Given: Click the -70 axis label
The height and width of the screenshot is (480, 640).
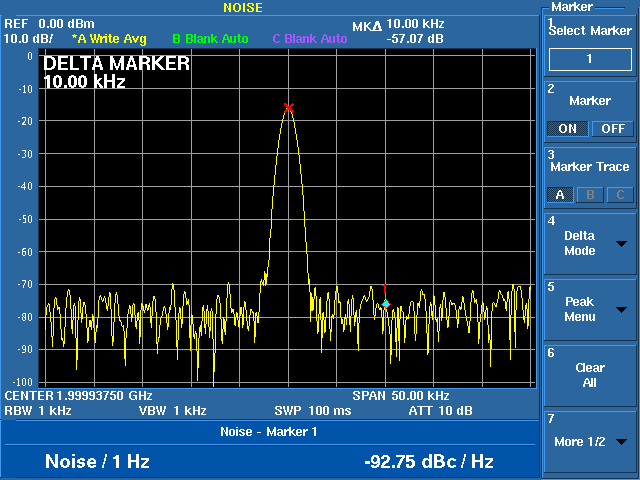Looking at the screenshot, I should click(25, 284).
